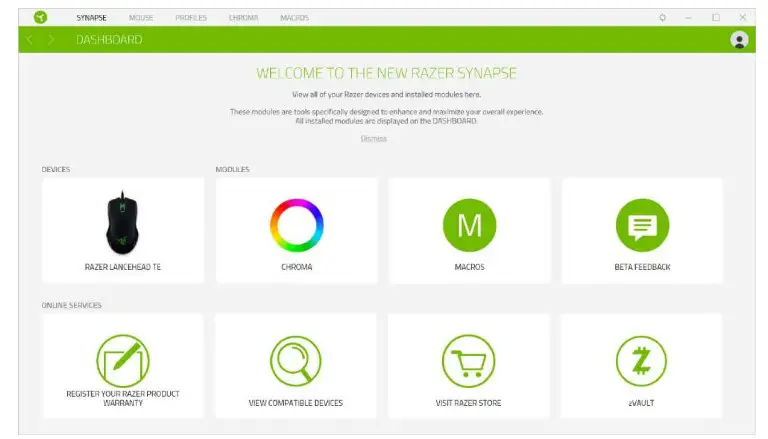Screen dimensions: 768x439
Task: Click the MODULES section heading
Action: click(x=233, y=170)
